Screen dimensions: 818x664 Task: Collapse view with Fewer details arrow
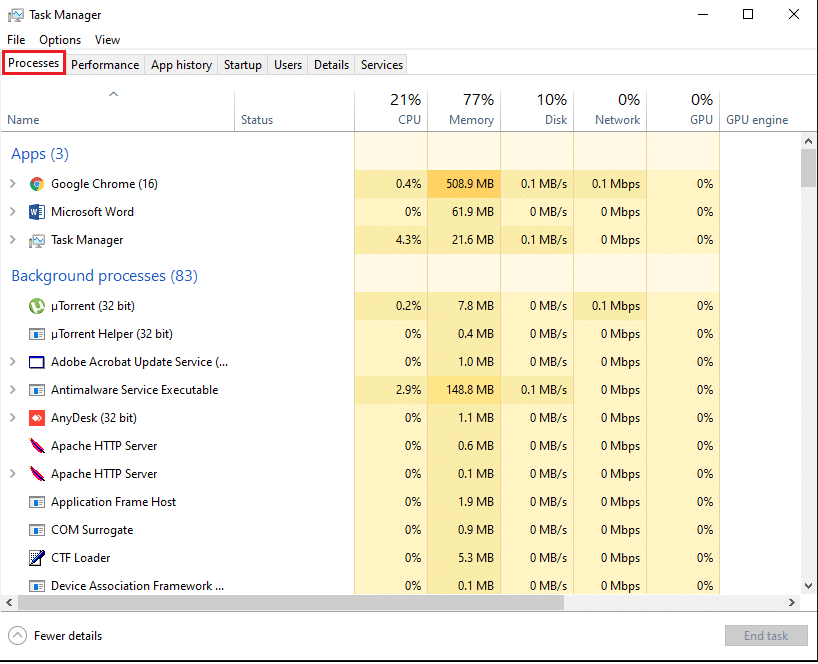coord(17,636)
